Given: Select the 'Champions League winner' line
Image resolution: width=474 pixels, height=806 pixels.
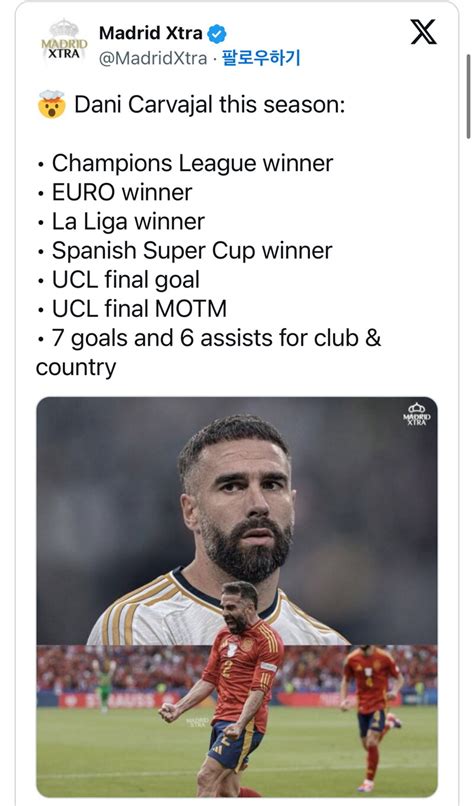Looking at the screenshot, I should point(192,163).
